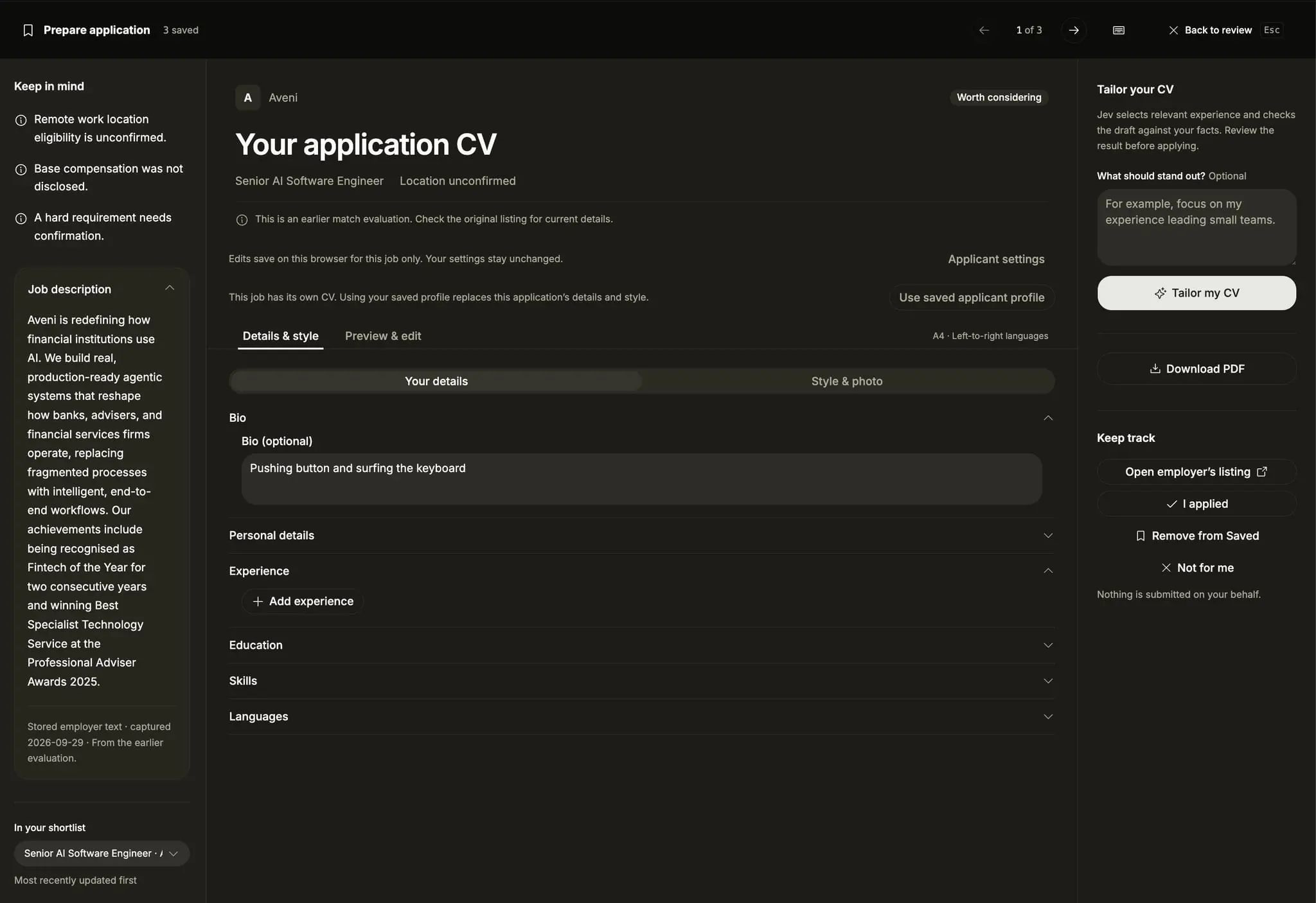The image size is (1316, 903).
Task: Click info icon beside earlier match evaluation notice
Action: 242,220
